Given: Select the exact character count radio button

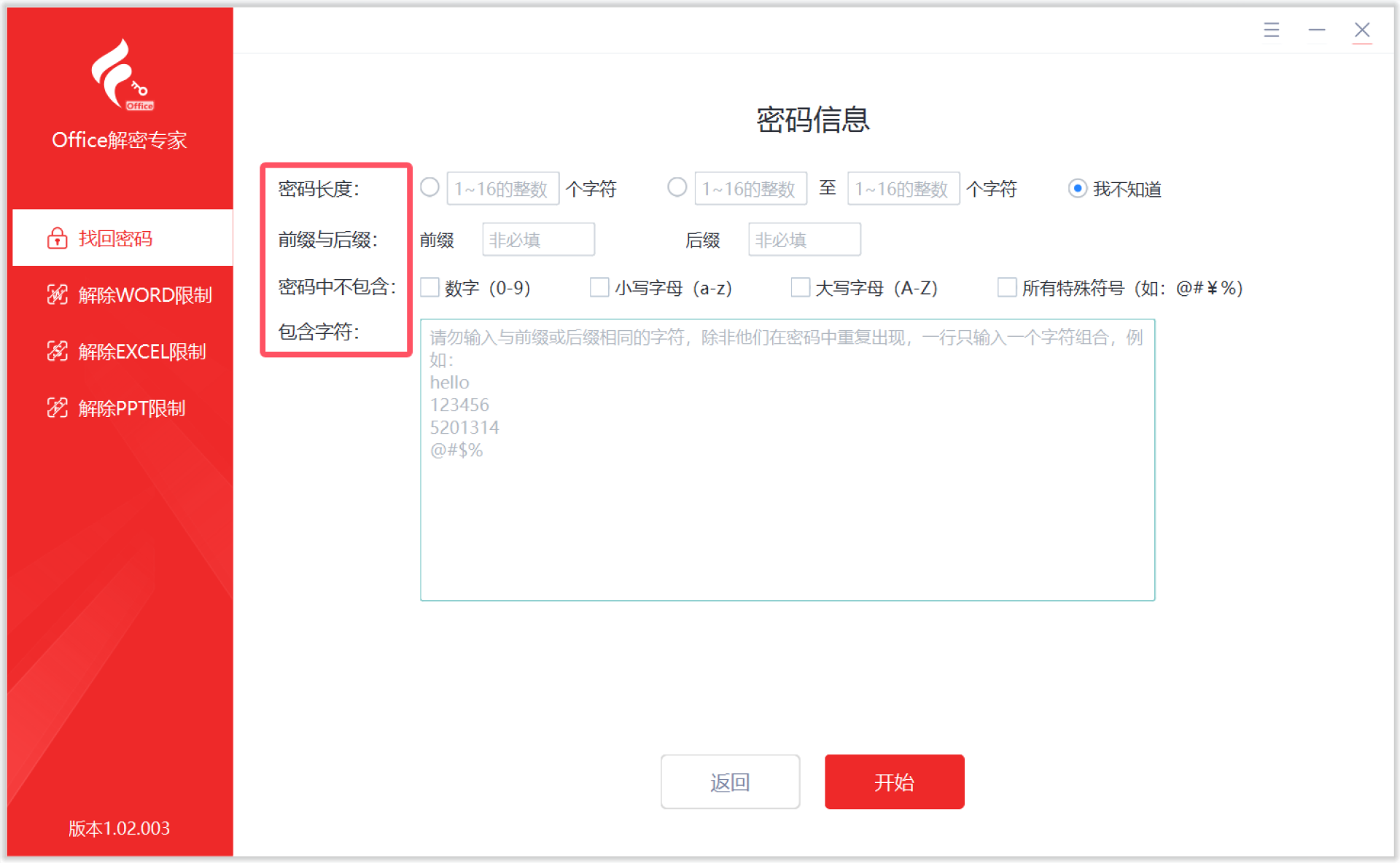Looking at the screenshot, I should coord(429,188).
